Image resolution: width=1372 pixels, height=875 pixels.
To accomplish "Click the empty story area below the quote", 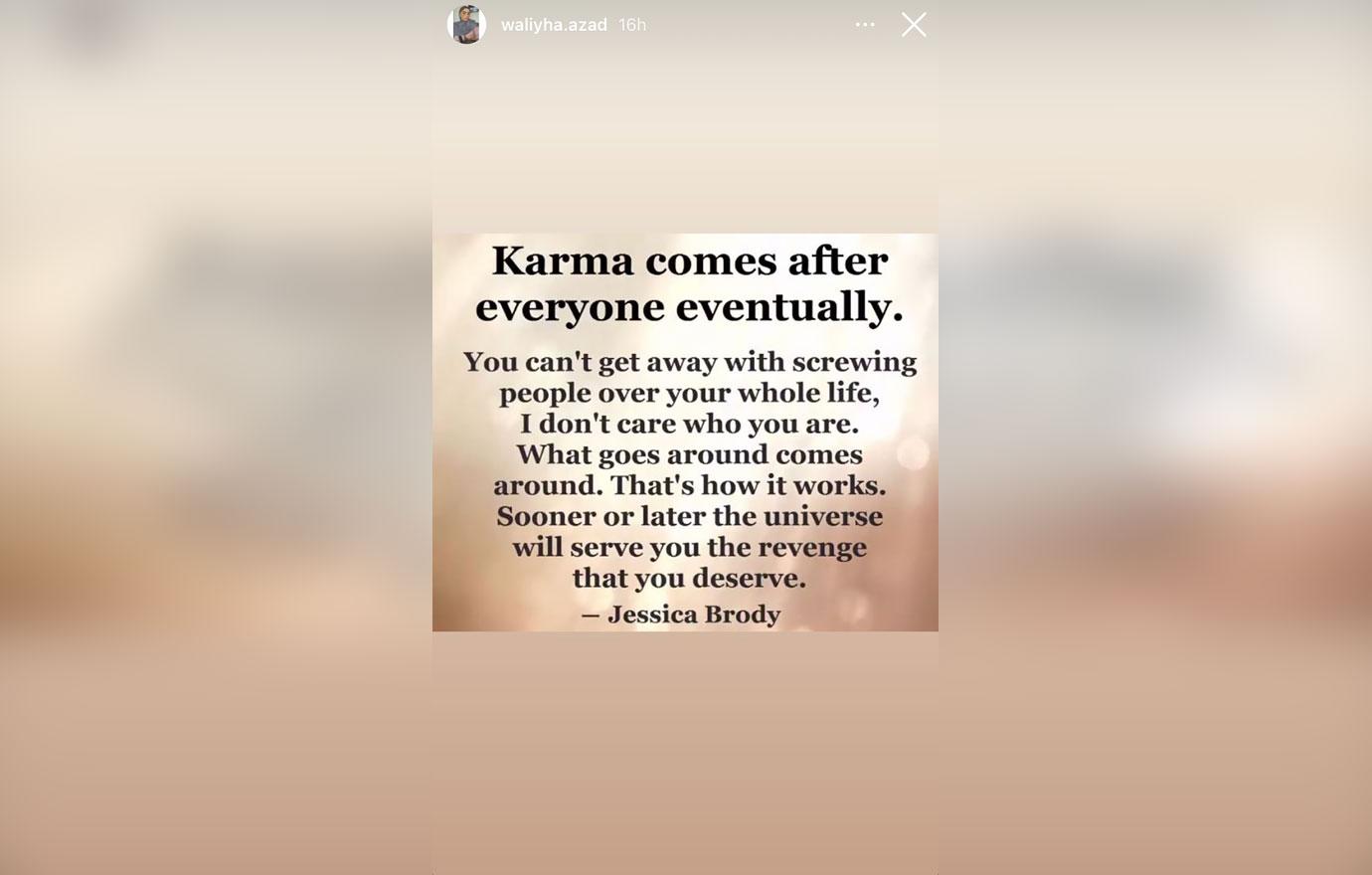I will pyautogui.click(x=685, y=751).
